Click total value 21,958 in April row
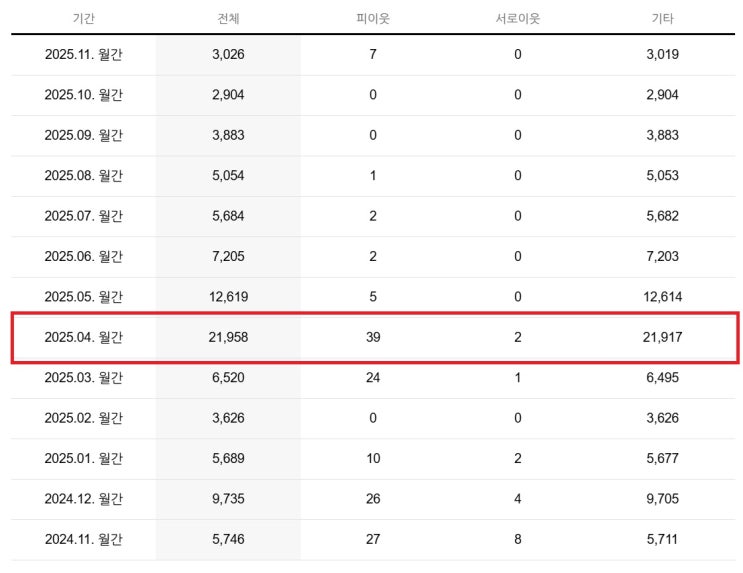The height and width of the screenshot is (573, 743). pos(228,337)
